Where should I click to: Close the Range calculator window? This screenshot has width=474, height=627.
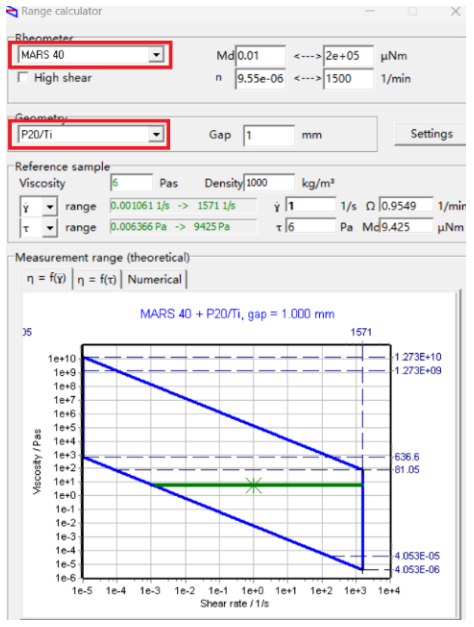(x=456, y=12)
